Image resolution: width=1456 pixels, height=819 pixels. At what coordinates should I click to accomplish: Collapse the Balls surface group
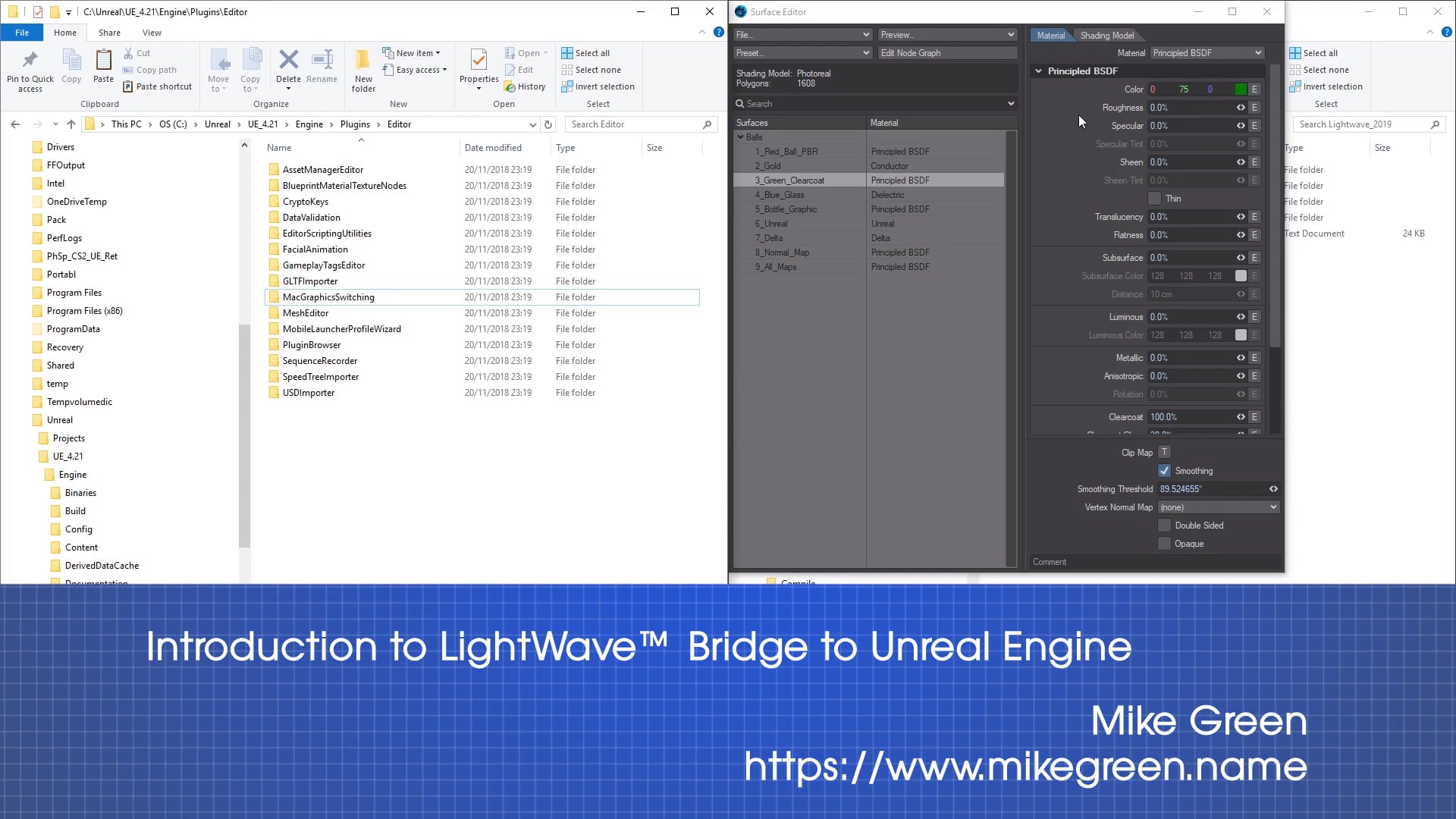click(x=741, y=137)
